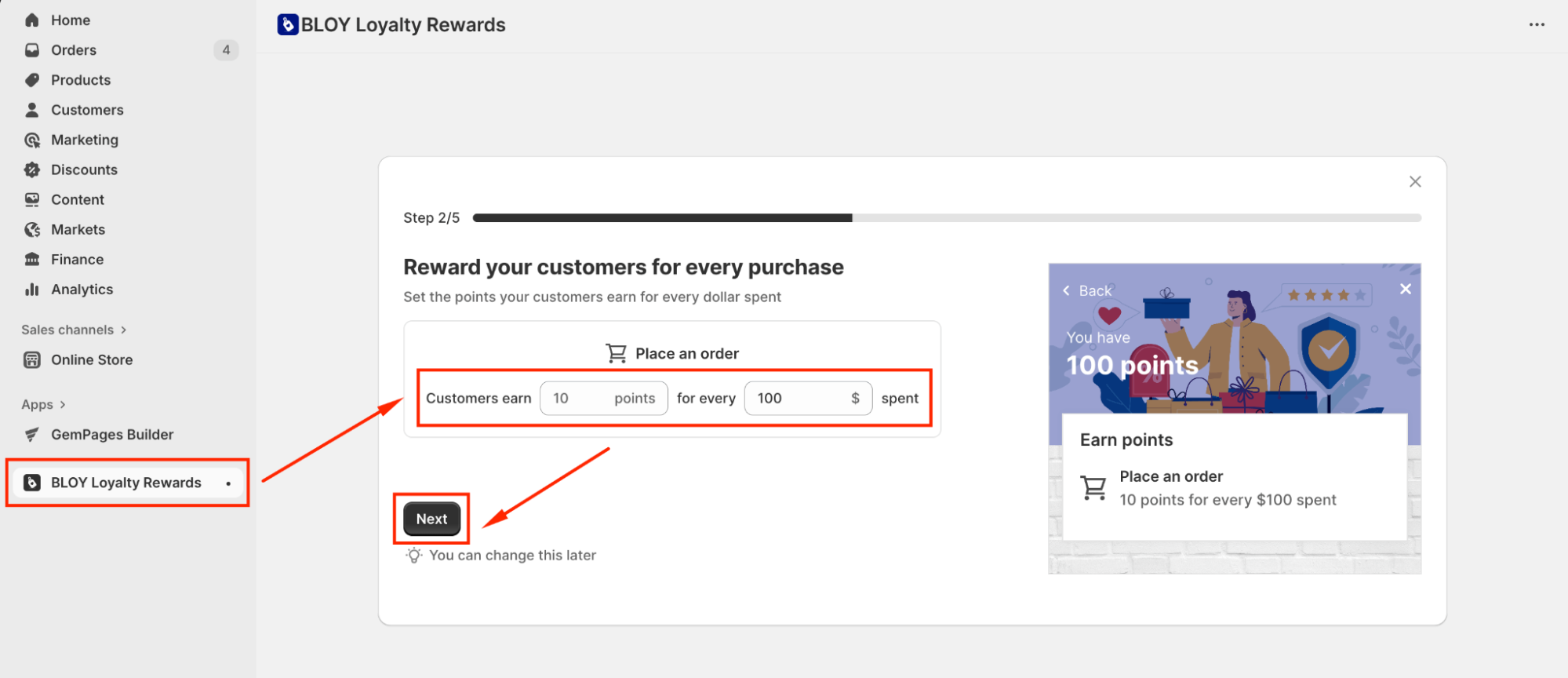Viewport: 1568px width, 678px height.
Task: Expand the Sales channels section
Action: tap(123, 330)
